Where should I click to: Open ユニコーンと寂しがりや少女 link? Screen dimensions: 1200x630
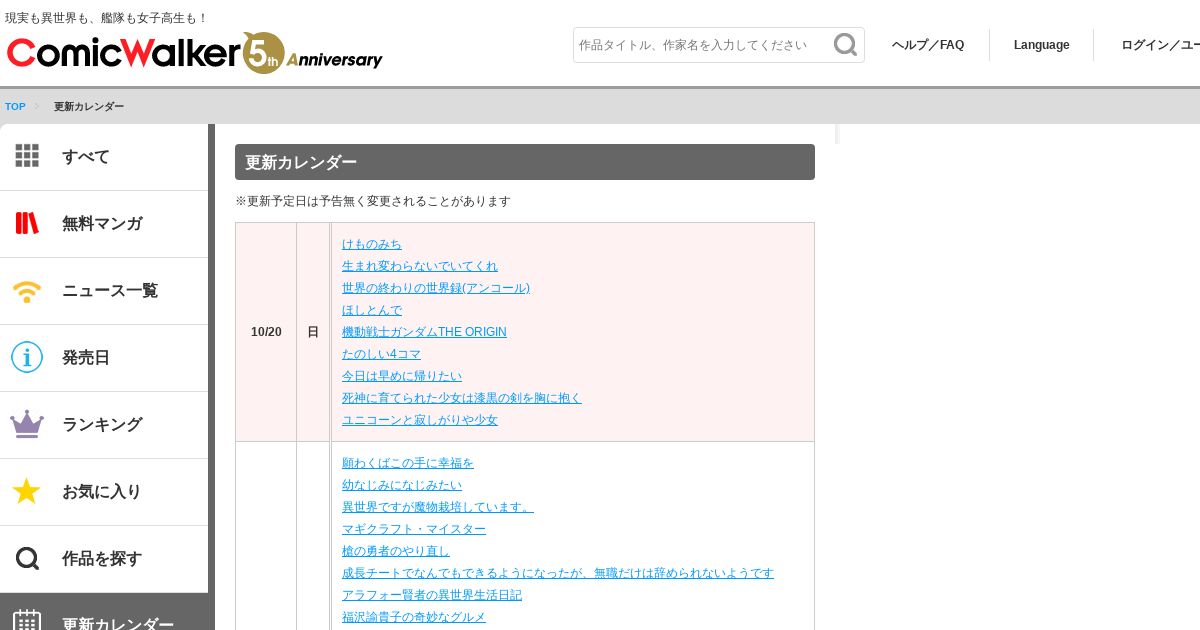(420, 420)
